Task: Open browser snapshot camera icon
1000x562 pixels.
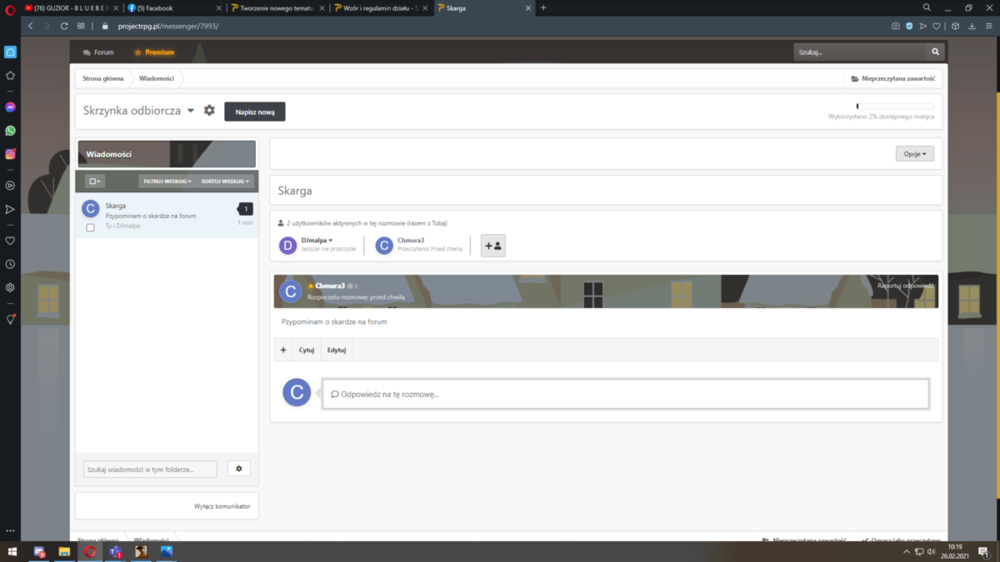Action: [895, 26]
